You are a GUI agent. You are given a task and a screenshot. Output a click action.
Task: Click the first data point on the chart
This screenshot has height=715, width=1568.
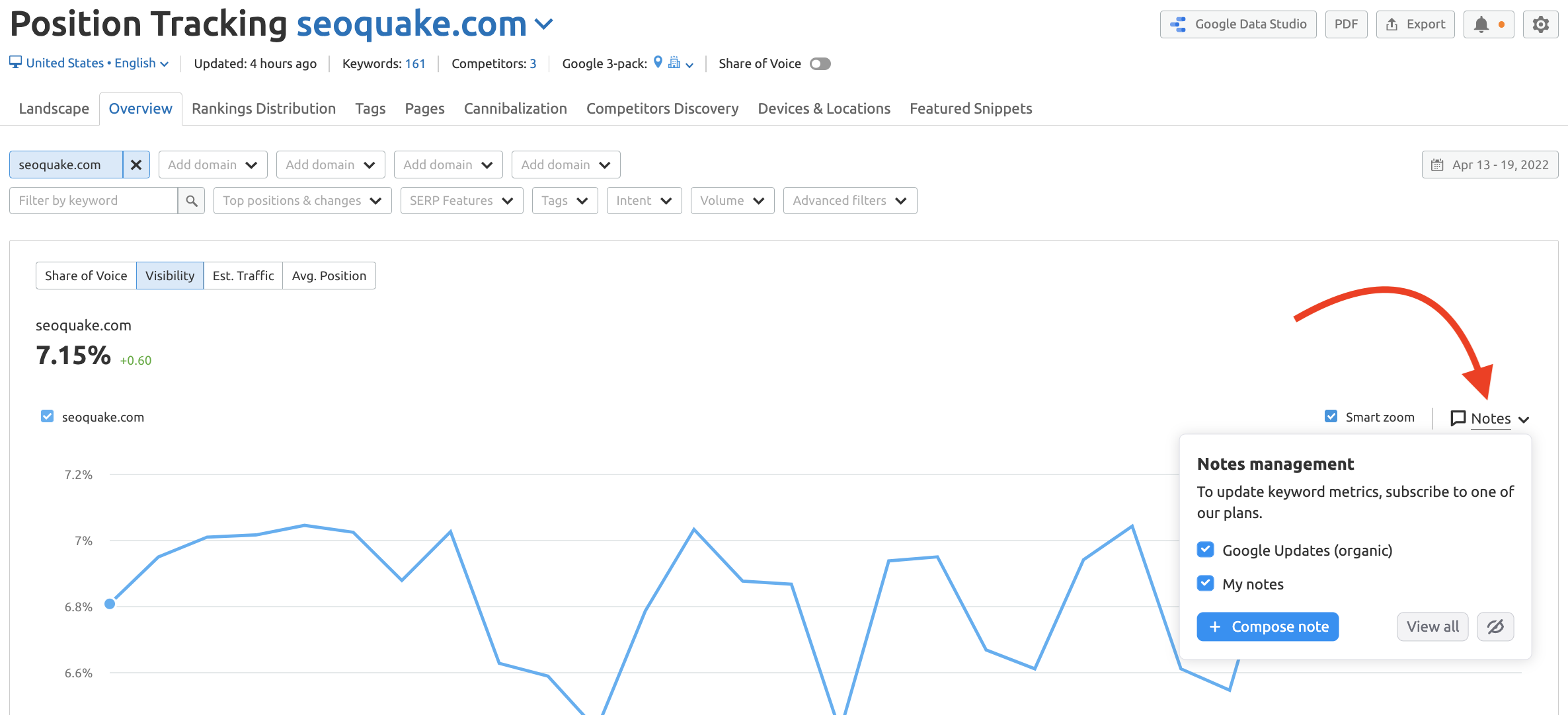tap(110, 603)
